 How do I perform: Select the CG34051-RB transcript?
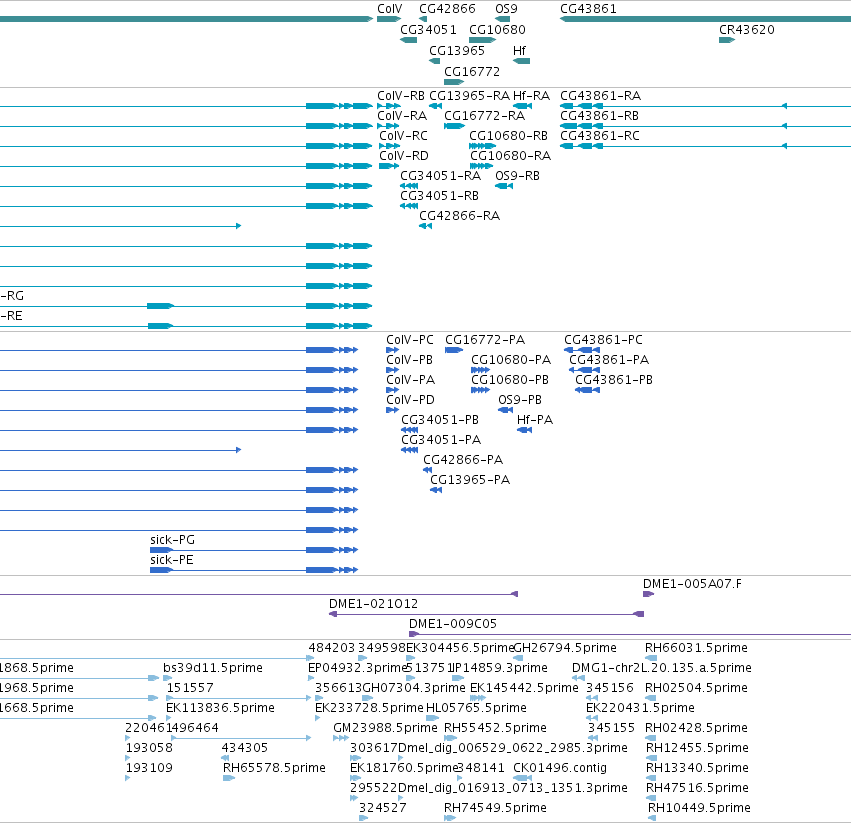pos(409,206)
